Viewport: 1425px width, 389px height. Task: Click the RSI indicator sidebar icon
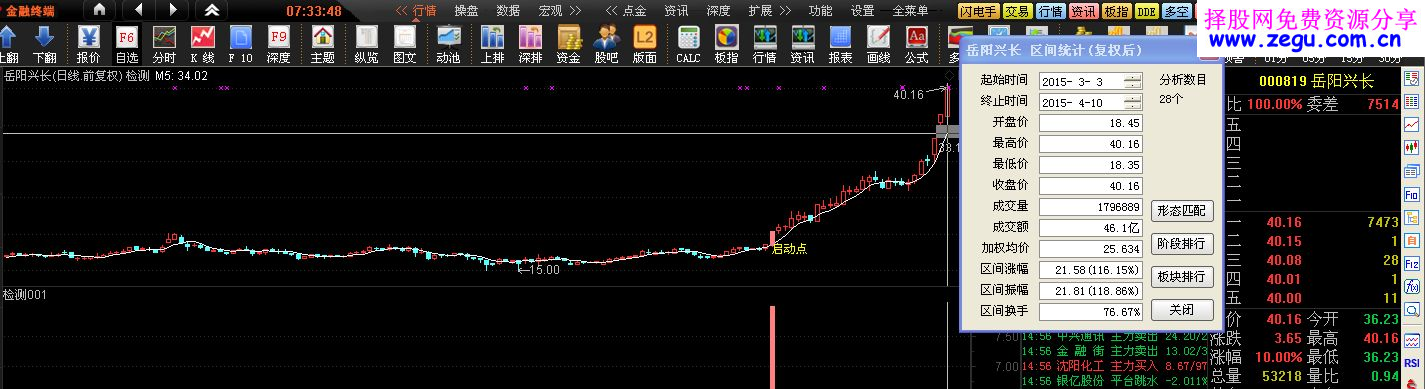[1412, 362]
